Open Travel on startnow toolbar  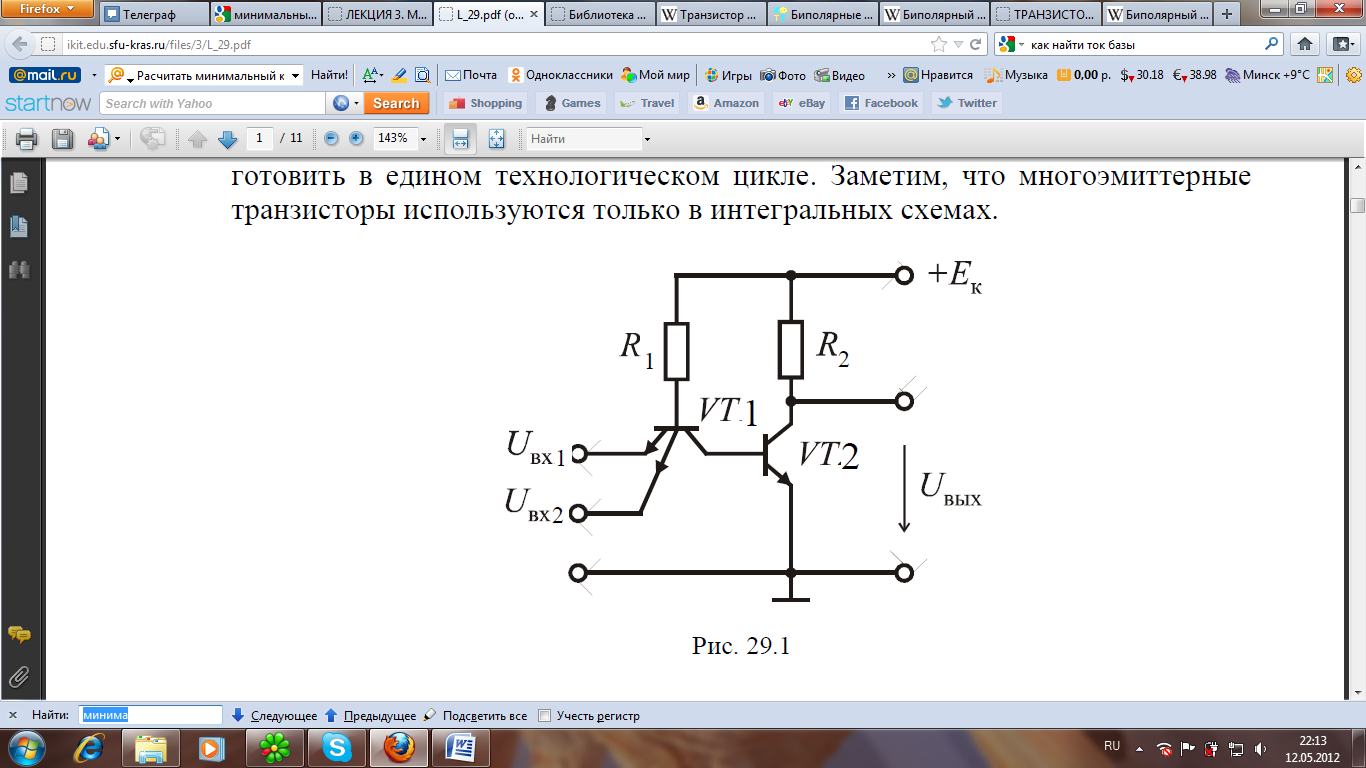click(x=646, y=103)
